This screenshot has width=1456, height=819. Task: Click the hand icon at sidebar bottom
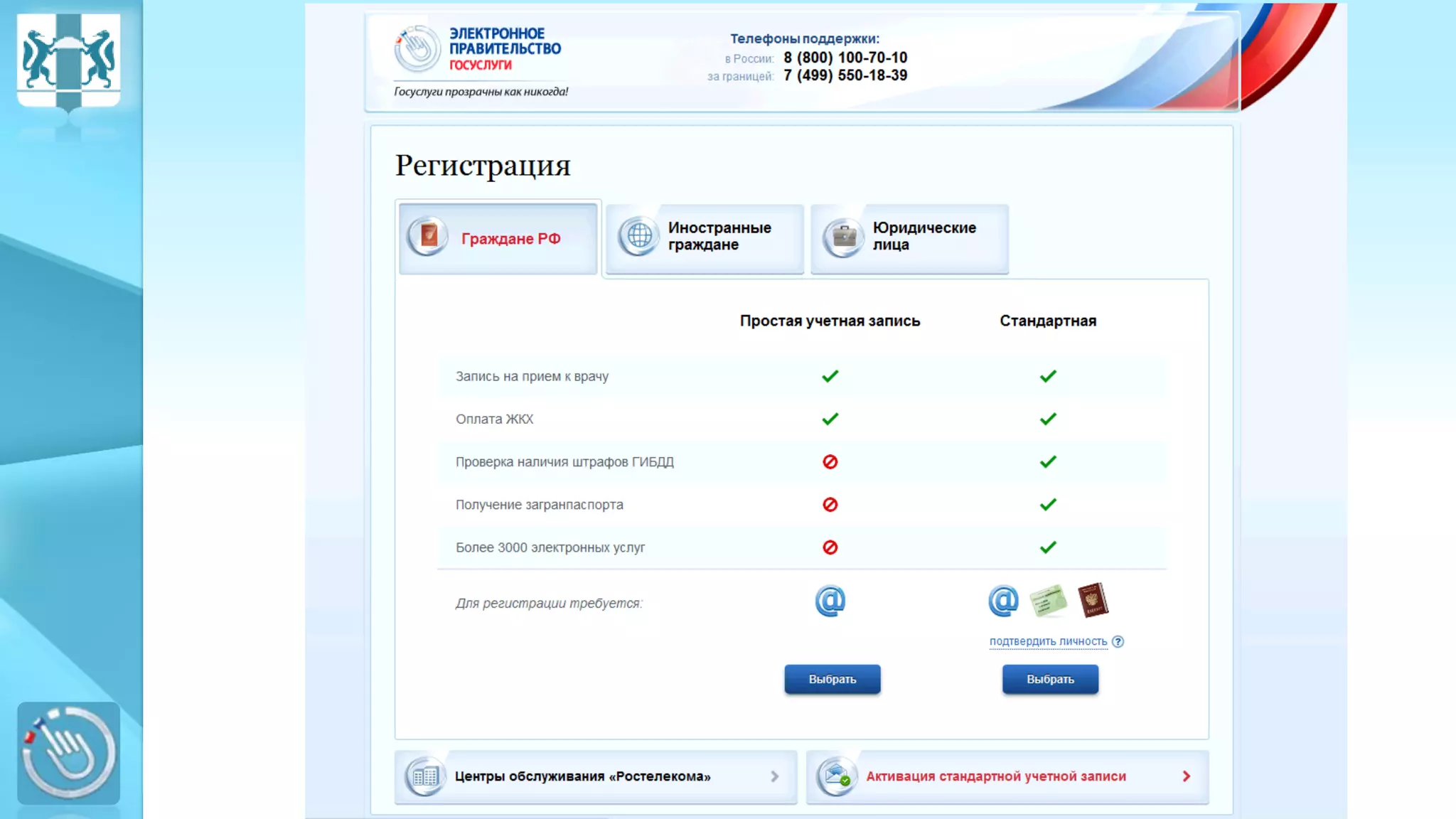68,753
